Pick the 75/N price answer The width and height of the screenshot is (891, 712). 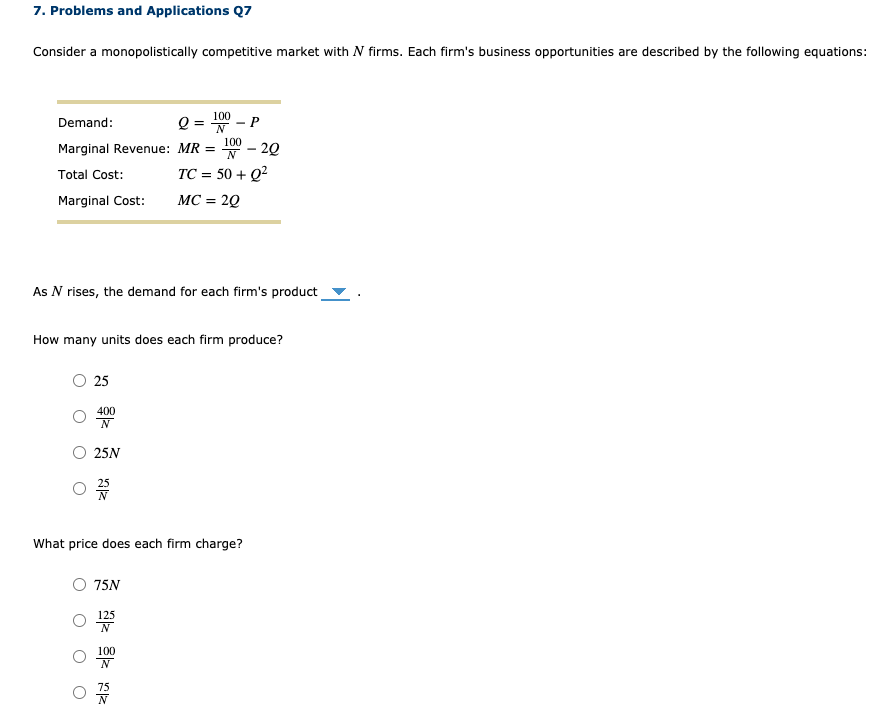coord(78,691)
